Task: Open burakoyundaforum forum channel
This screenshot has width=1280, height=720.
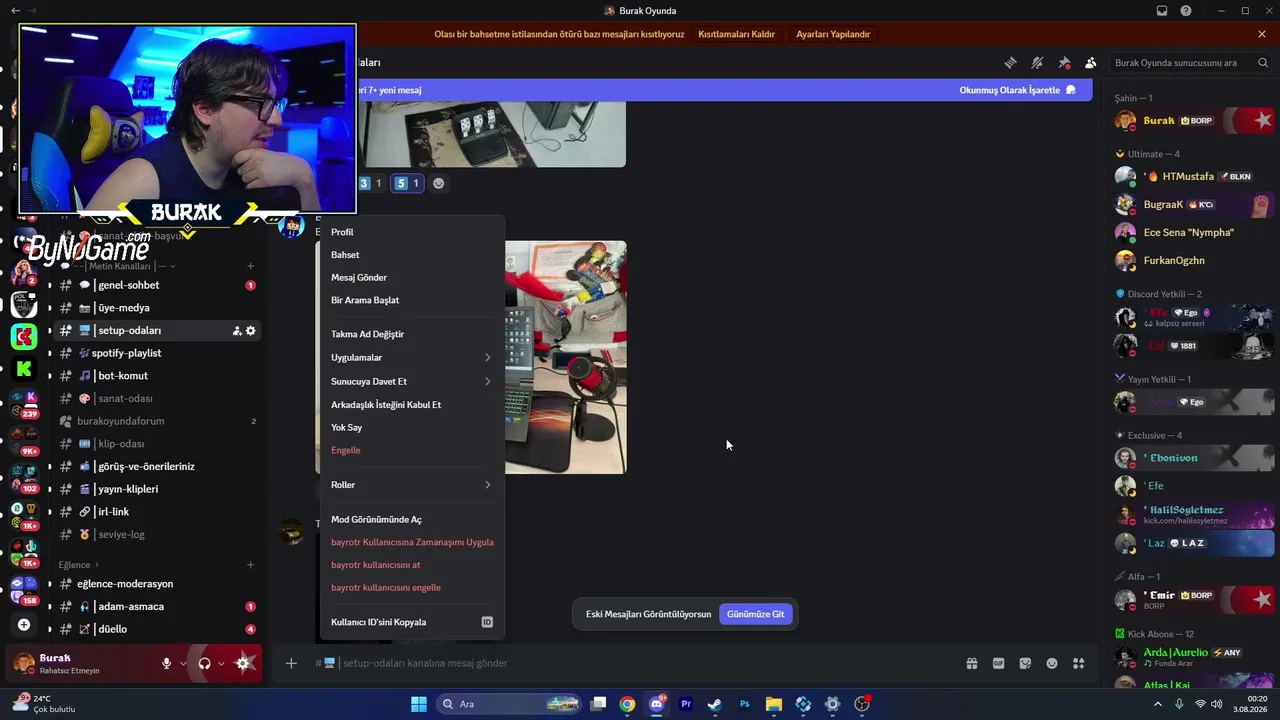Action: pyautogui.click(x=157, y=421)
